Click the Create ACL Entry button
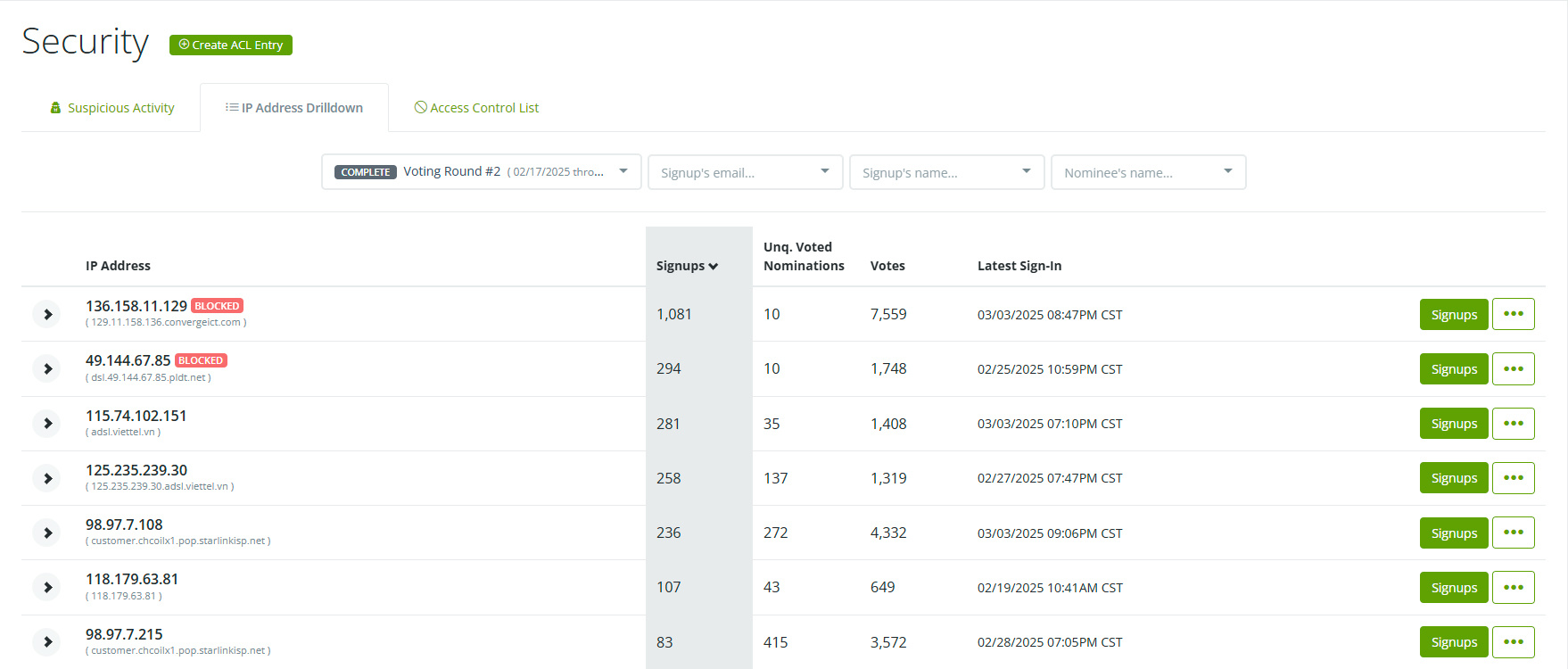The width and height of the screenshot is (1568, 669). [231, 45]
